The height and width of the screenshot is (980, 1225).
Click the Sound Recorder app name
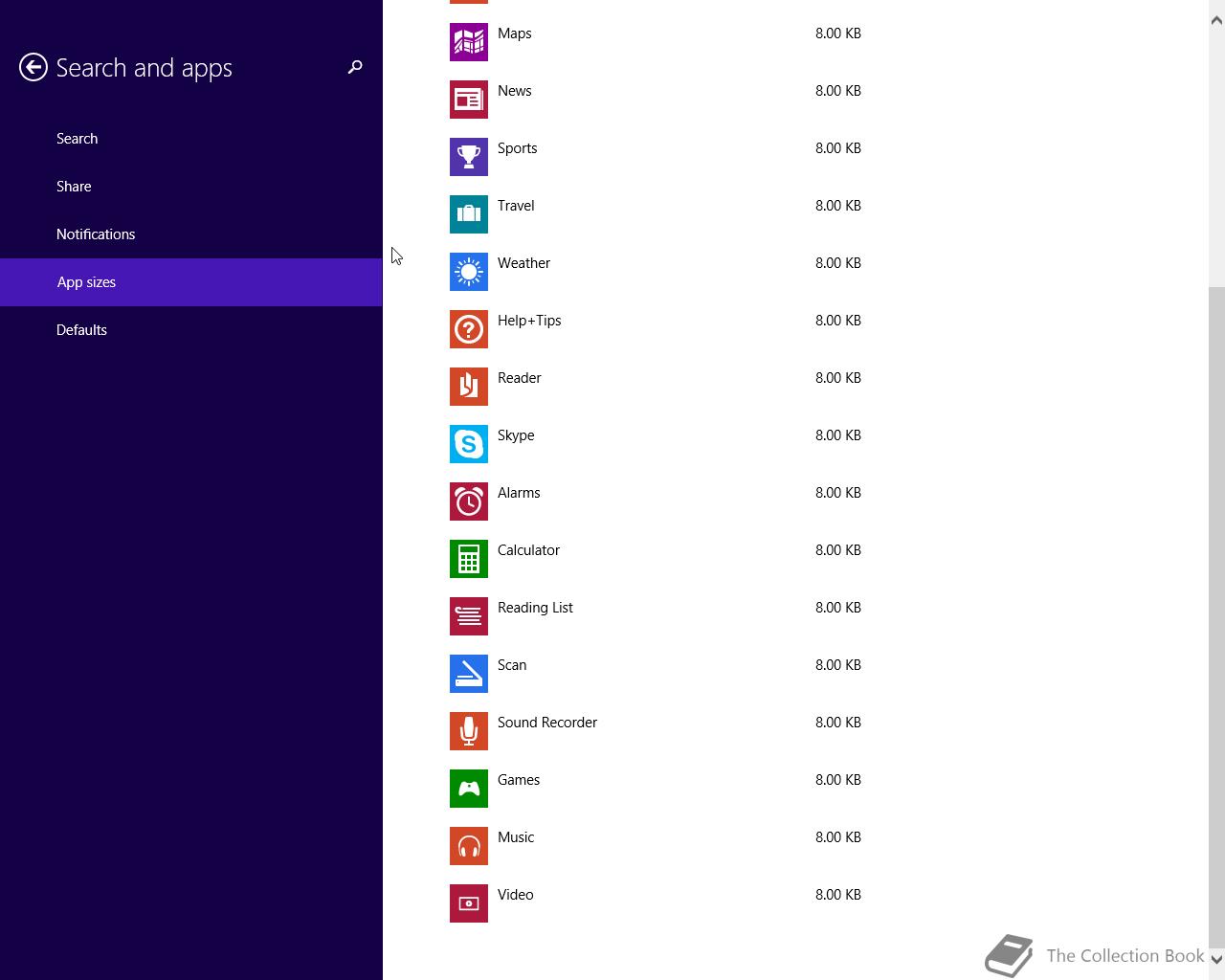[x=547, y=723]
